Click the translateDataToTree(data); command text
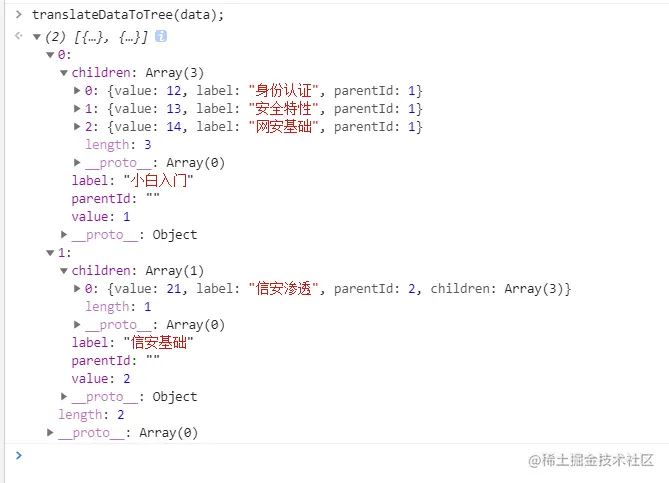Screen dimensions: 669x483 (x=128, y=15)
